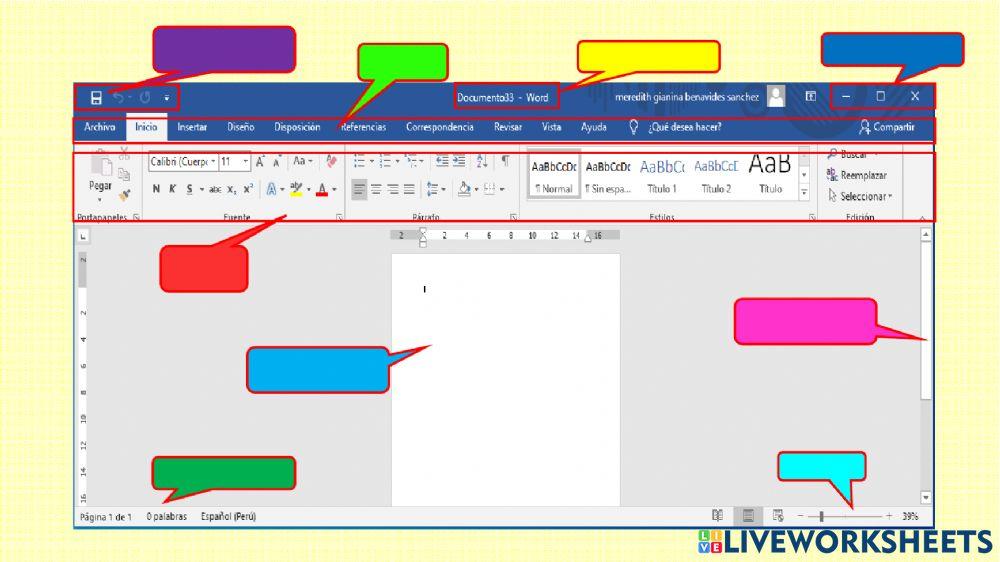Toggle bold (N) formatting
1000x562 pixels.
tap(157, 189)
